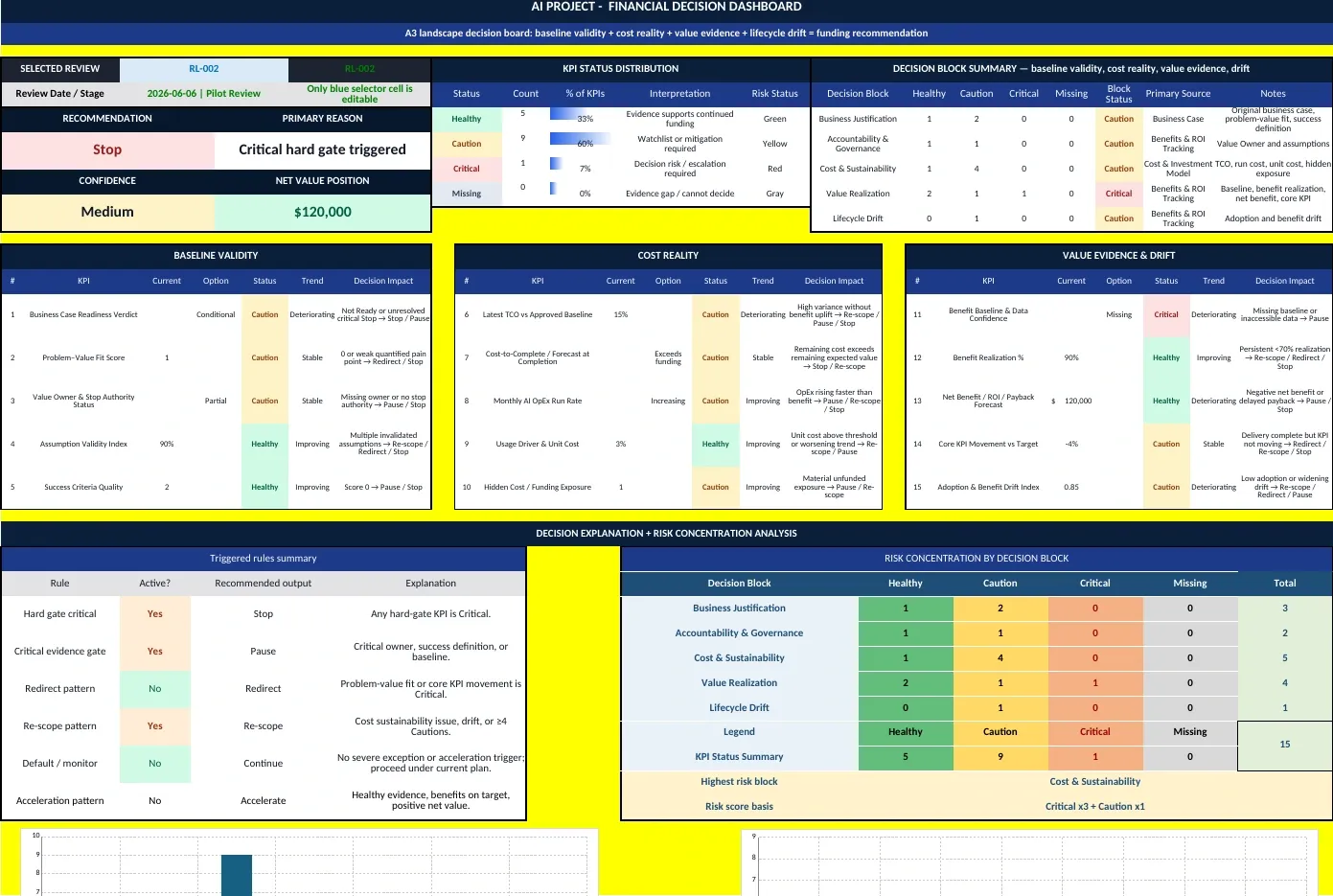Select the 'Accelerate' recommended output
This screenshot has height=896, width=1333.
click(x=264, y=801)
